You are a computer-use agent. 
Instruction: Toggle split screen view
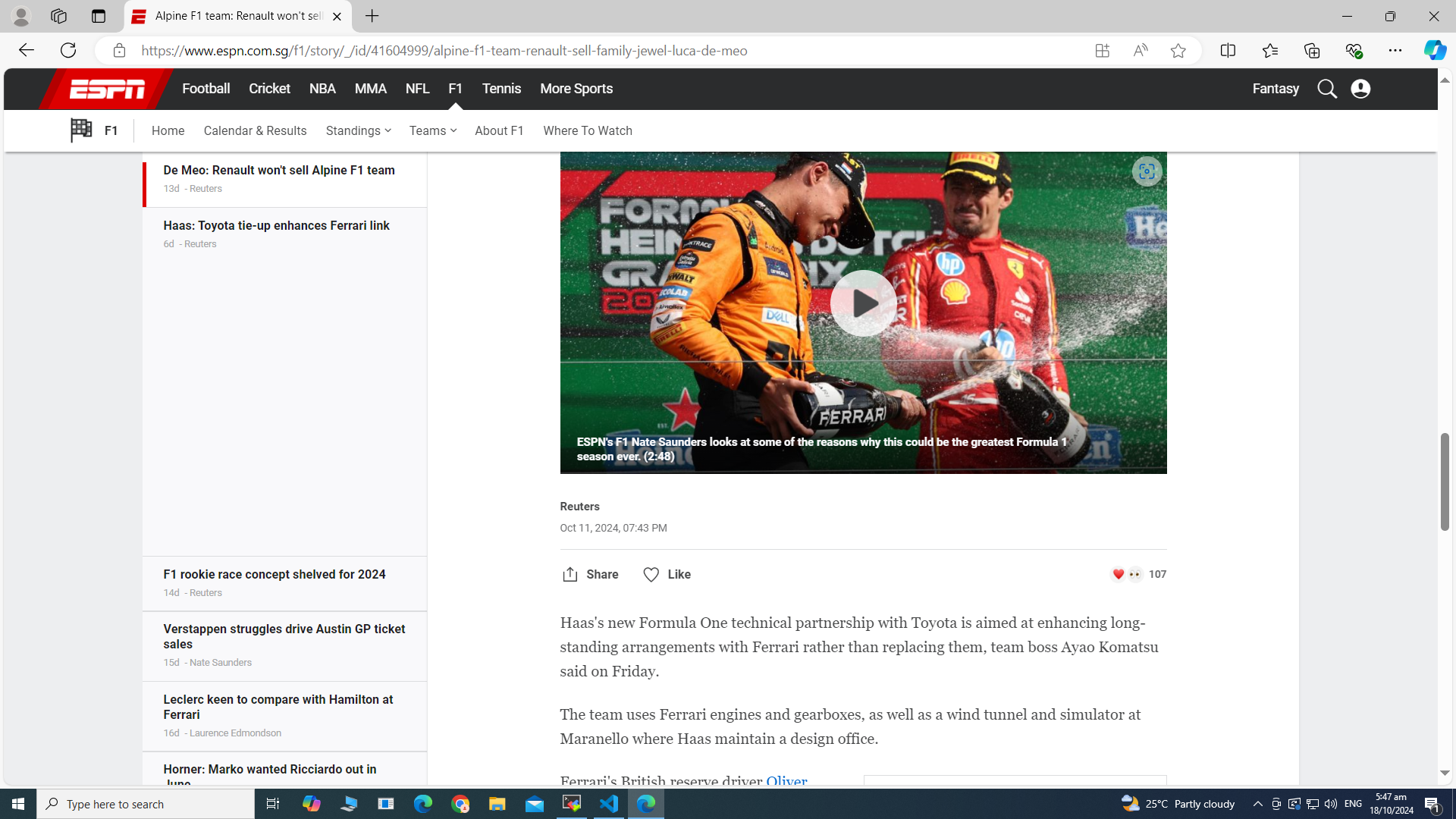pos(1228,51)
